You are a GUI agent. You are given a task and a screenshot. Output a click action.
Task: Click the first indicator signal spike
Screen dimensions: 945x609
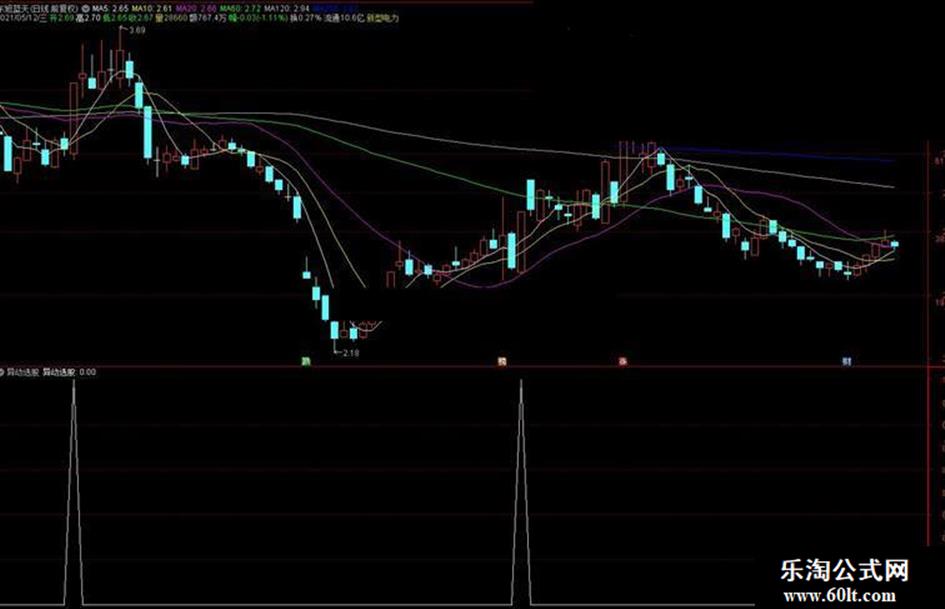pos(74,491)
